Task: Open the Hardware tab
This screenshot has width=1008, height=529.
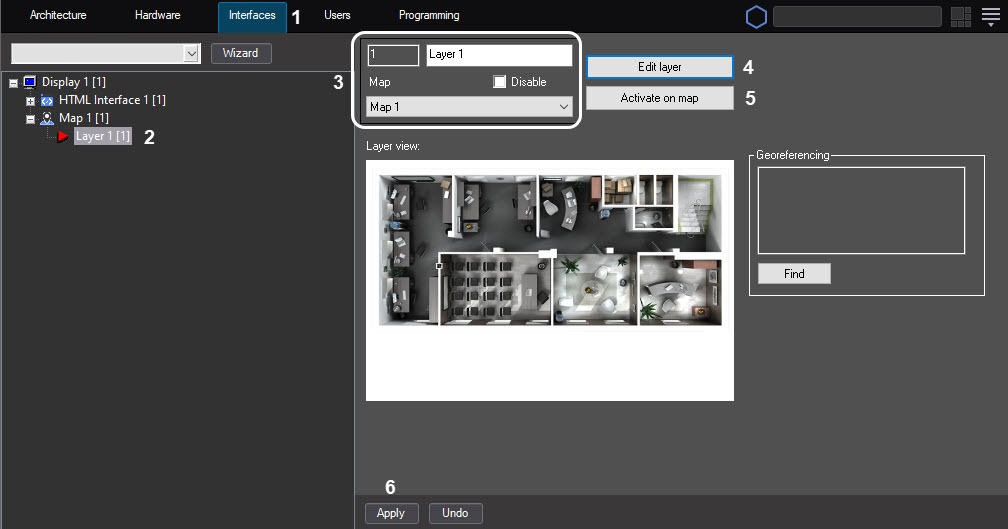Action: coord(158,15)
